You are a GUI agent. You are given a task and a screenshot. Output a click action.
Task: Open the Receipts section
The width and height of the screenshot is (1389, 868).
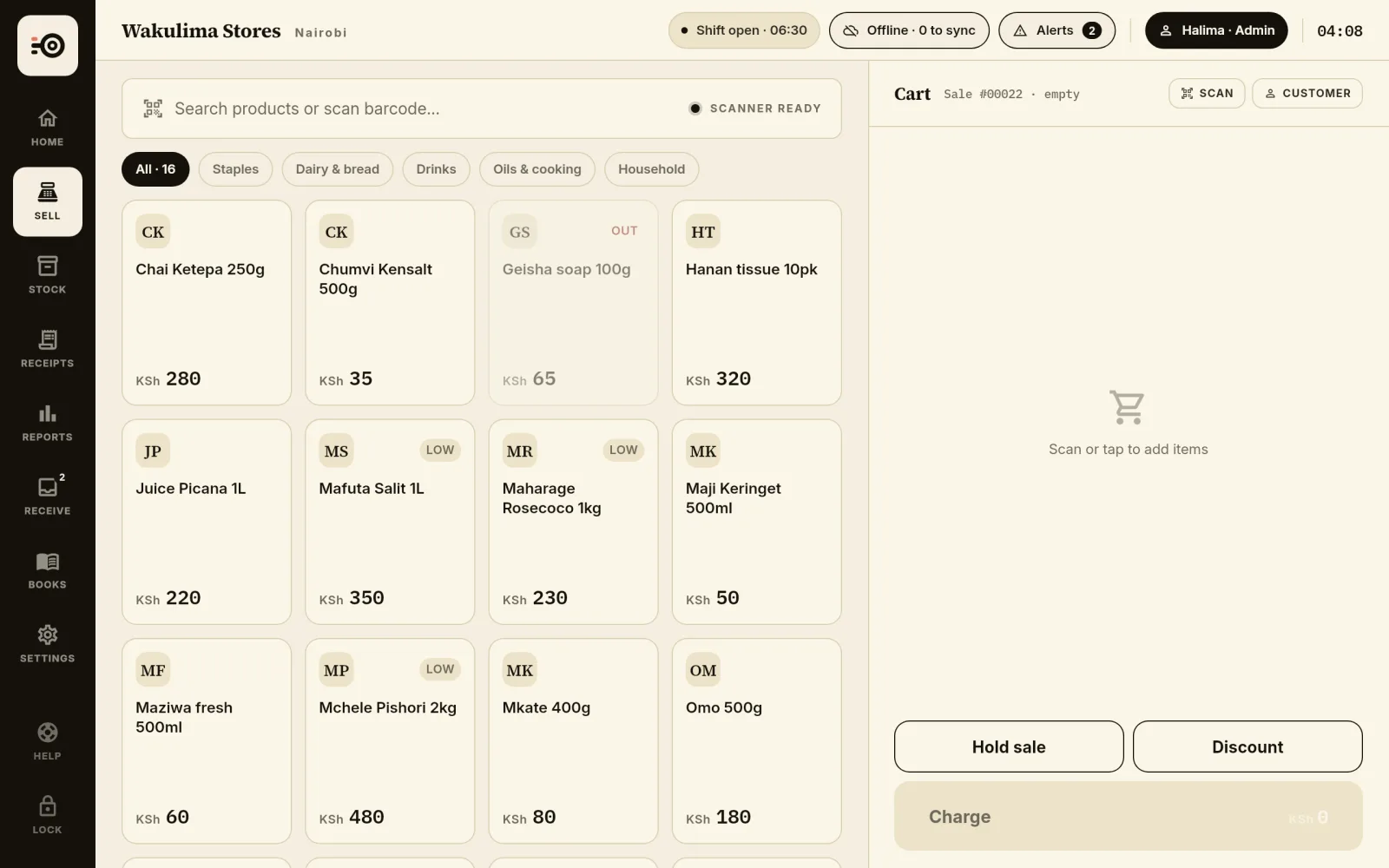point(48,349)
